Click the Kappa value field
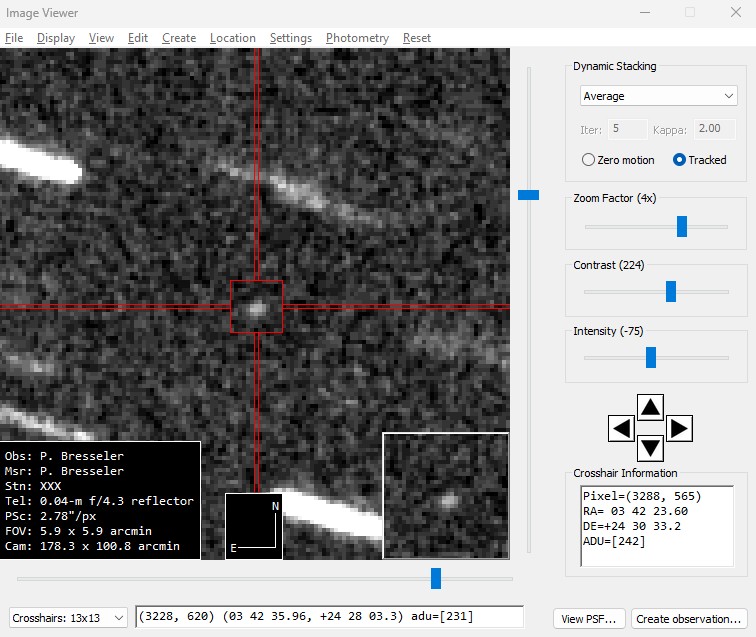Screen dimensions: 756x637 pyautogui.click(x=715, y=129)
